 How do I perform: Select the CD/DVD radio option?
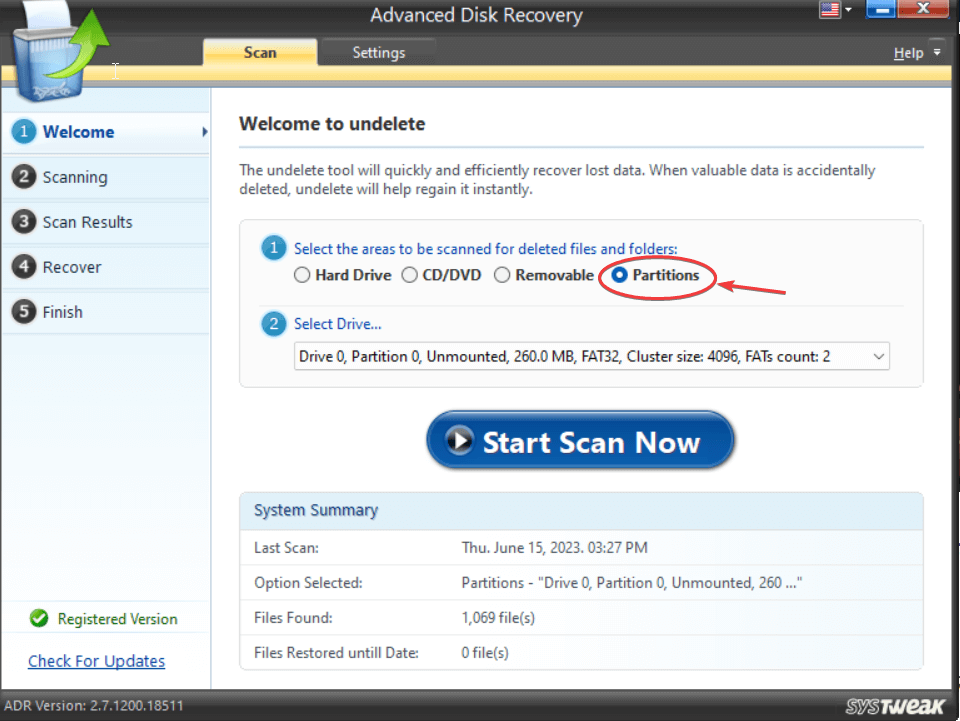(409, 275)
